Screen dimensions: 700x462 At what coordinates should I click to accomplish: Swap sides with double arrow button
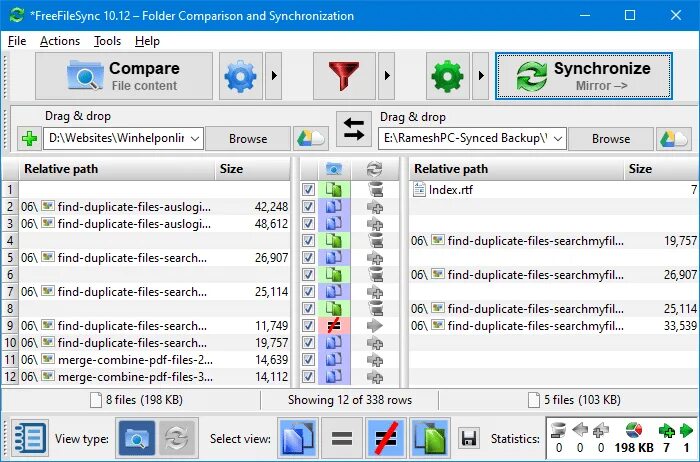tap(354, 129)
